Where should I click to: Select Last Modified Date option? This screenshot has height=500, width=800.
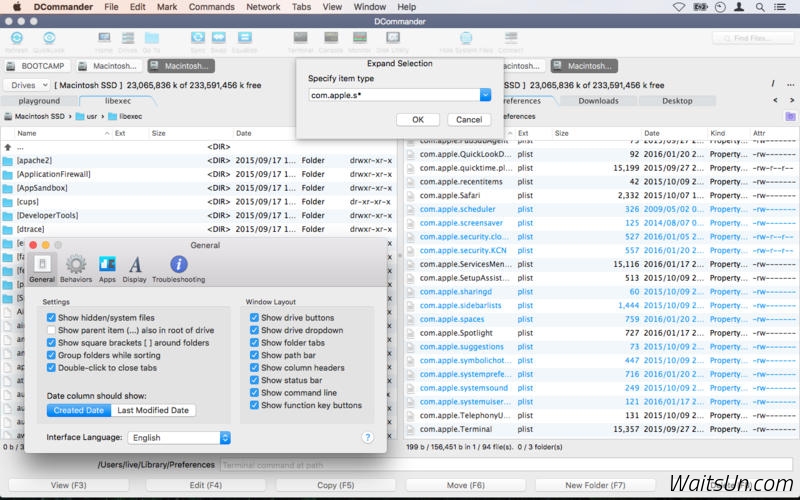point(153,410)
